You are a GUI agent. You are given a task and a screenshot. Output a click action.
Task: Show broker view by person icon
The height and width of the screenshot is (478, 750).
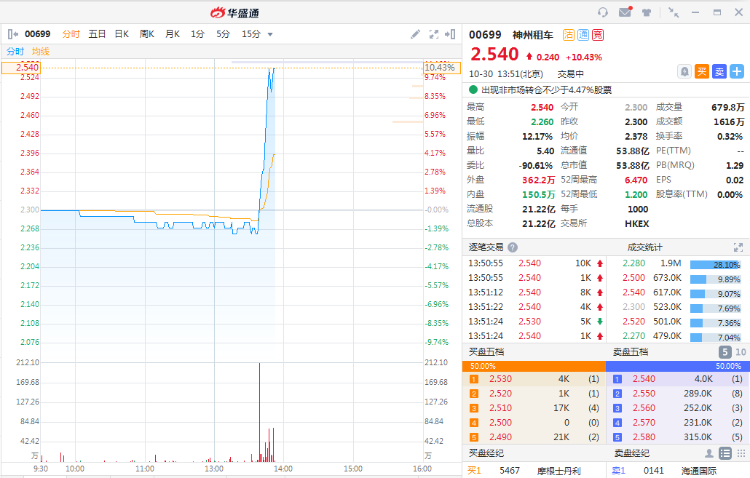[709, 453]
